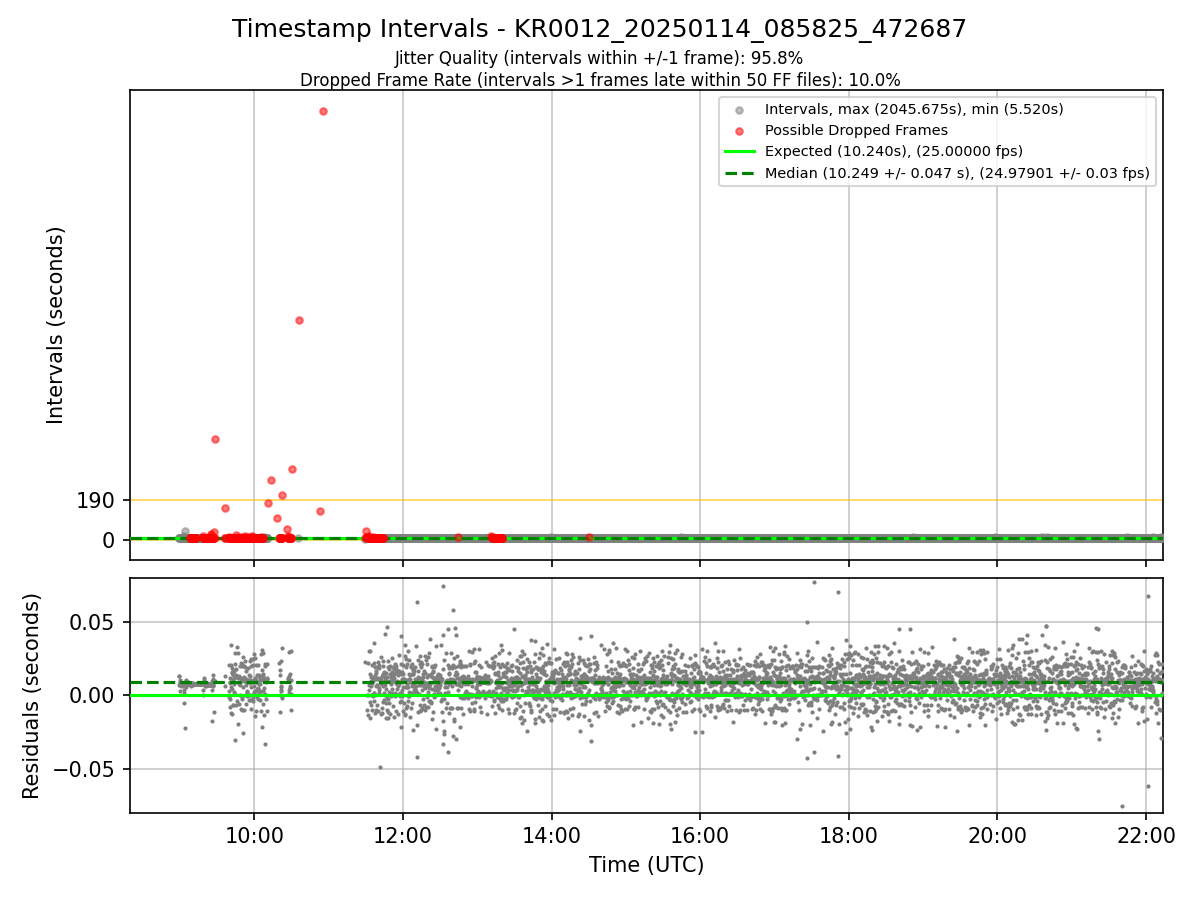
Task: Click legend entry 'Intervals, max (2045.675s), min (5.520s)'
Action: [x=914, y=109]
